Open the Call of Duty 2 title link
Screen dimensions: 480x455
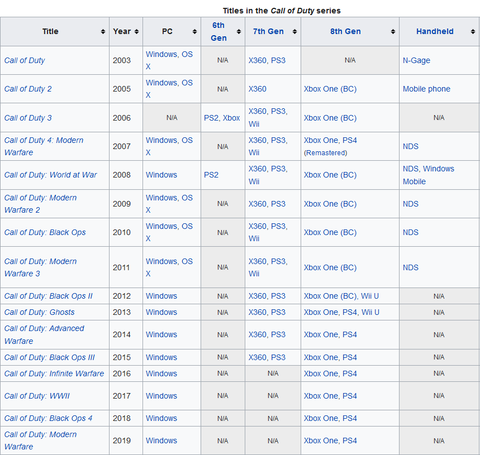28,89
